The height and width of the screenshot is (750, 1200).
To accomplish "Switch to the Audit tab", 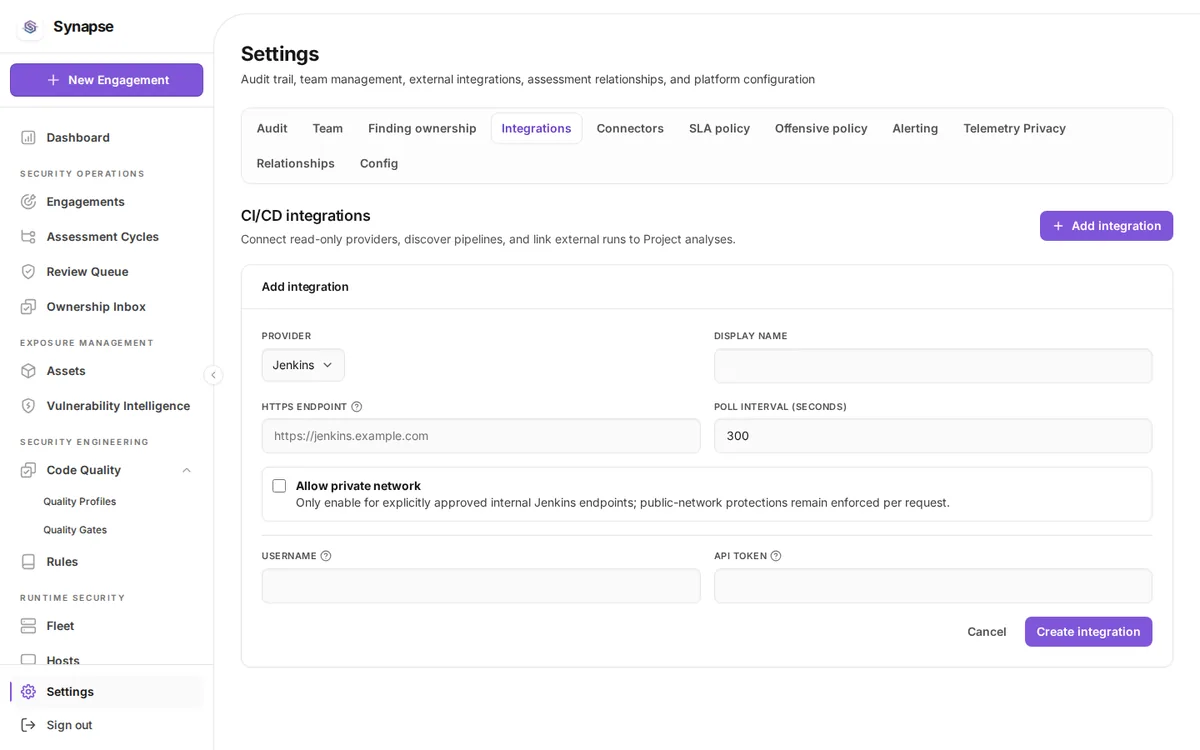I will coord(272,128).
